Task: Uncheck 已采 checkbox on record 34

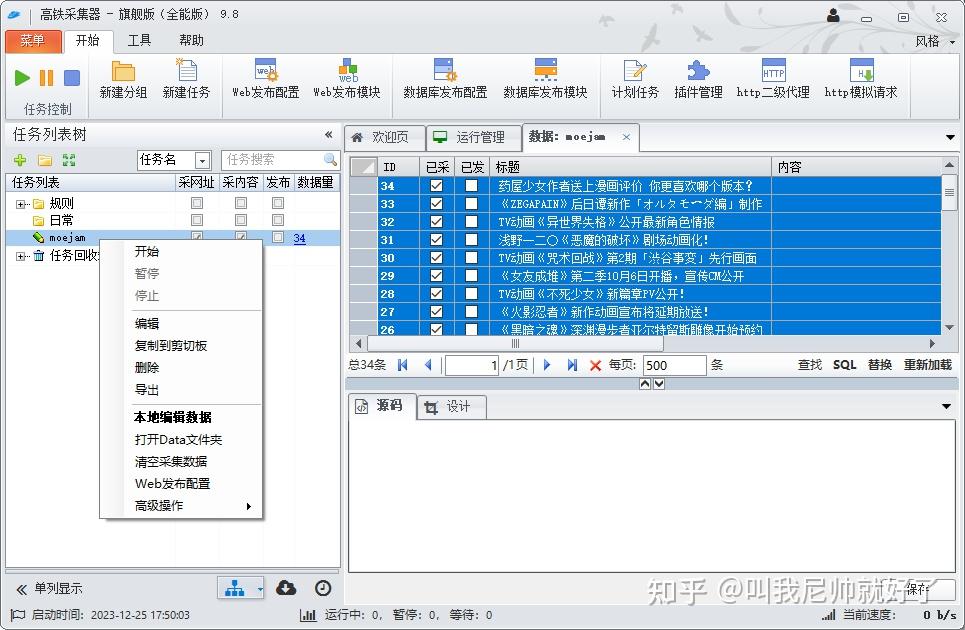Action: 436,185
